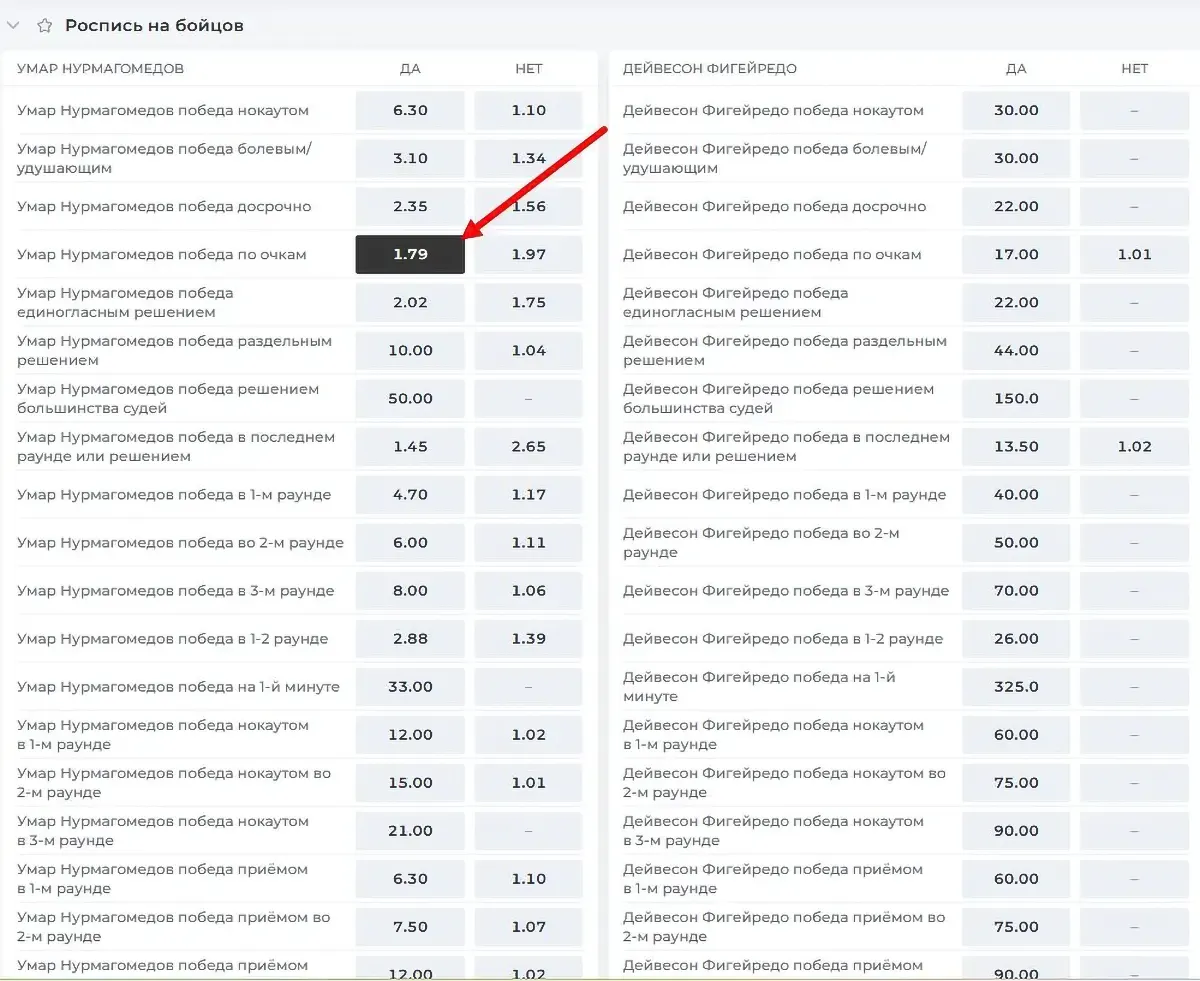Choose НЕТ 1.02 Фигейредо в последнем раунде или решением
Screen dimensions: 1200x981
tap(1134, 446)
